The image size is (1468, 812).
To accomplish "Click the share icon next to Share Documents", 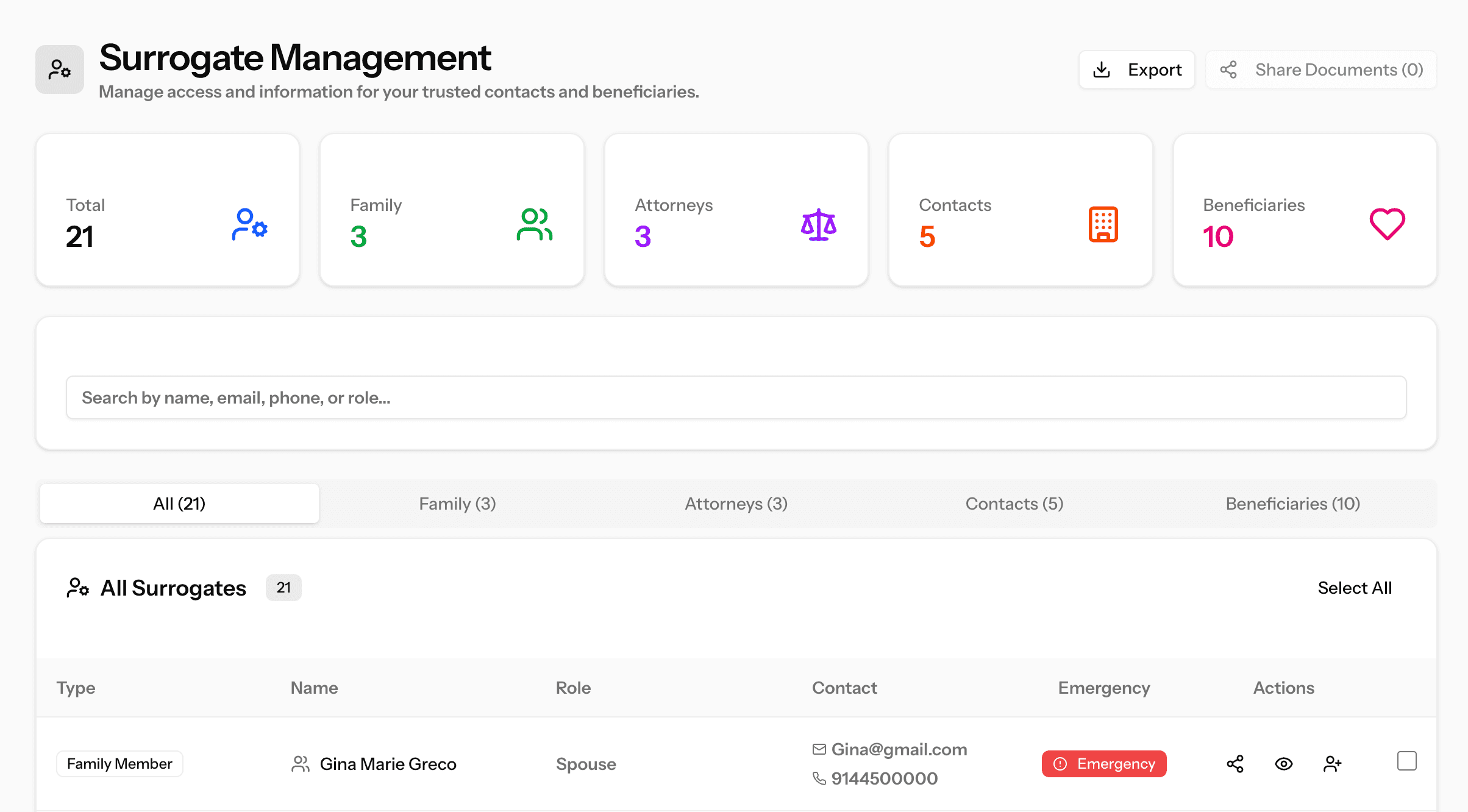I will click(x=1229, y=69).
